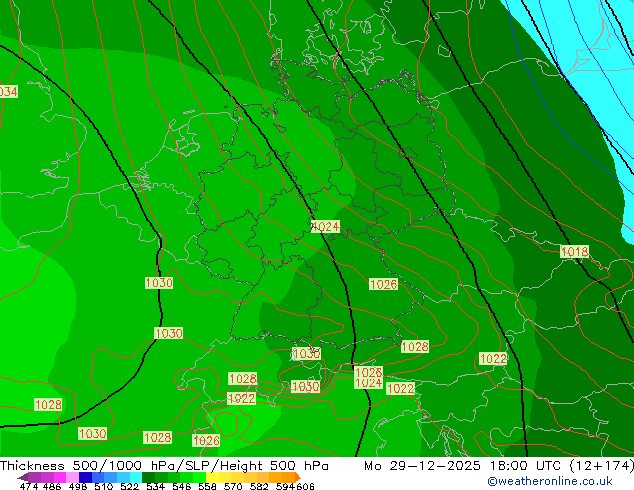
Task: Click the legend value 510
Action: tap(104, 486)
